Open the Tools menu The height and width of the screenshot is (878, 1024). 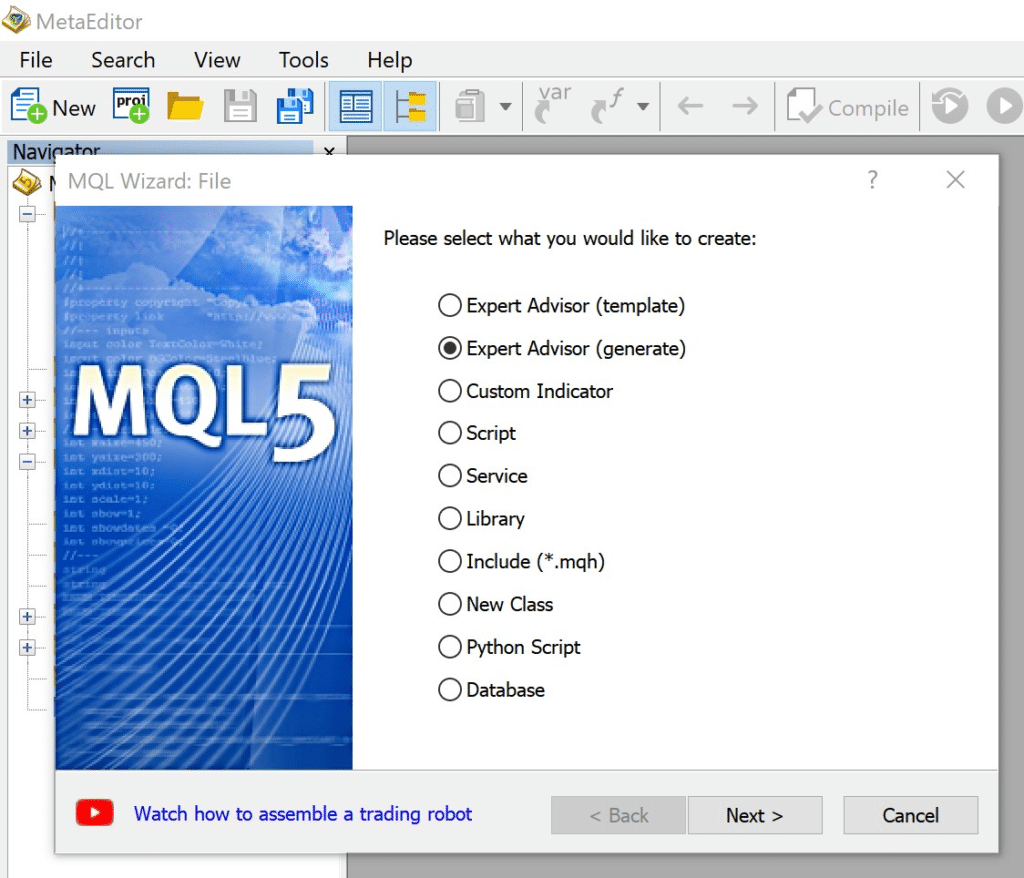pos(303,60)
